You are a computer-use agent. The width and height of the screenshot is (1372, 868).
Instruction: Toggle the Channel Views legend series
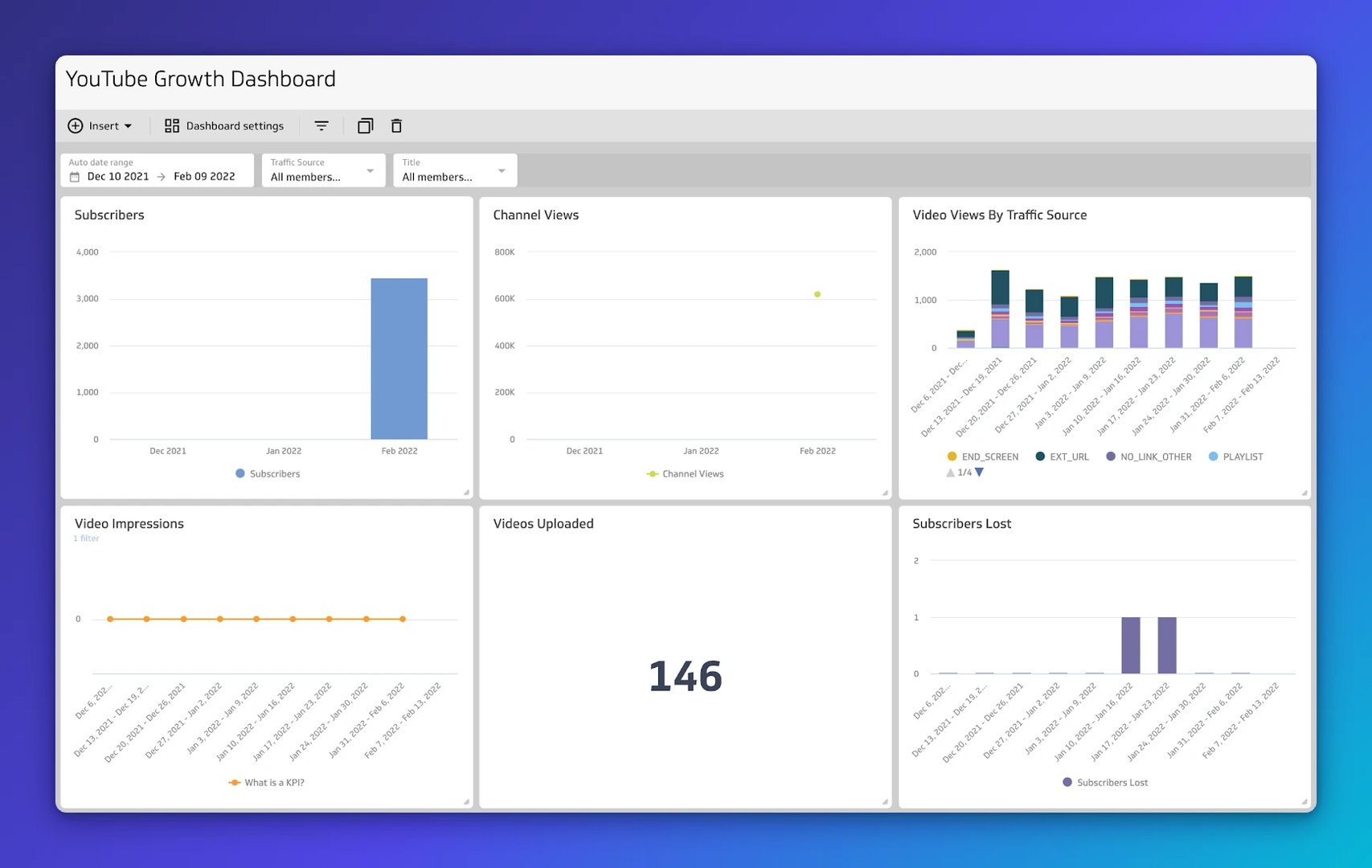[x=685, y=474]
